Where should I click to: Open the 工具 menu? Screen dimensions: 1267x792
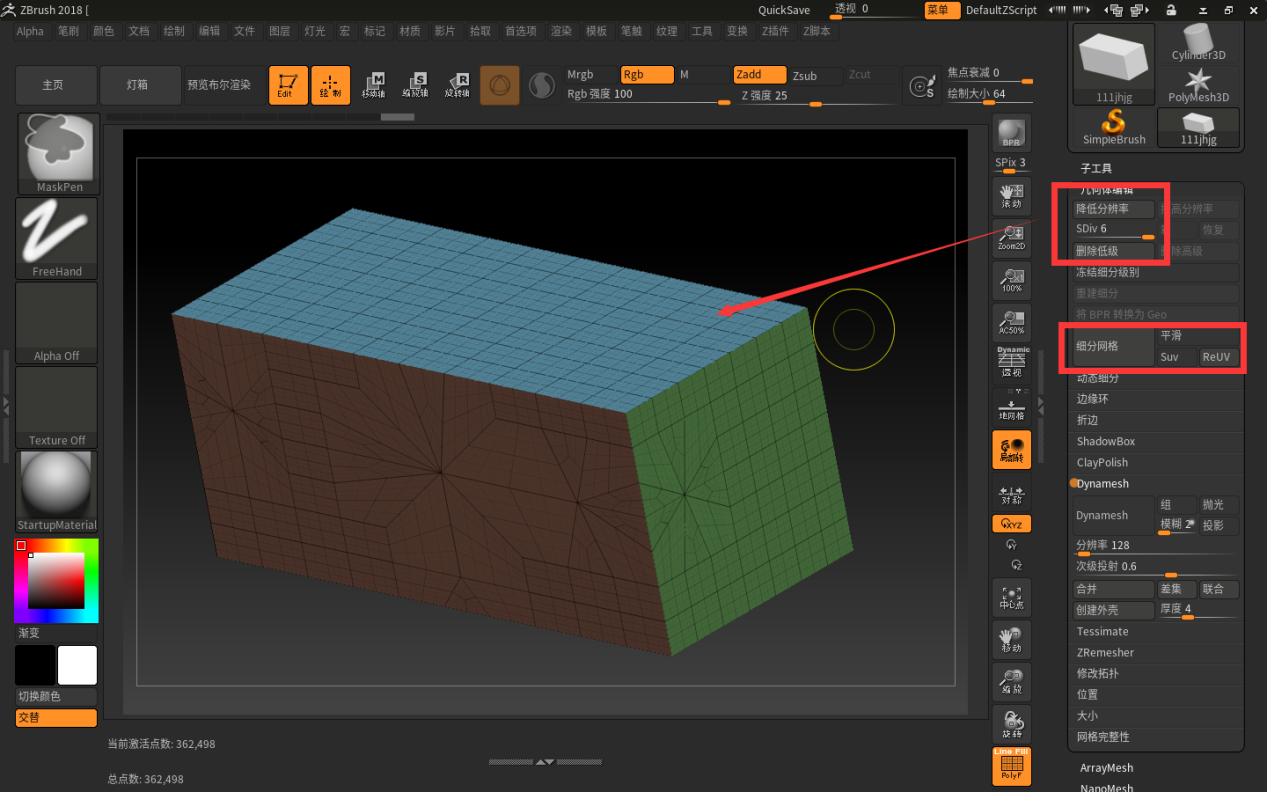click(702, 31)
